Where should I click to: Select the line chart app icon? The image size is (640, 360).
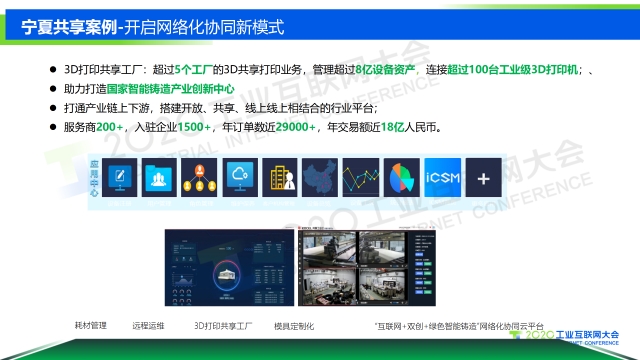[x=361, y=178]
